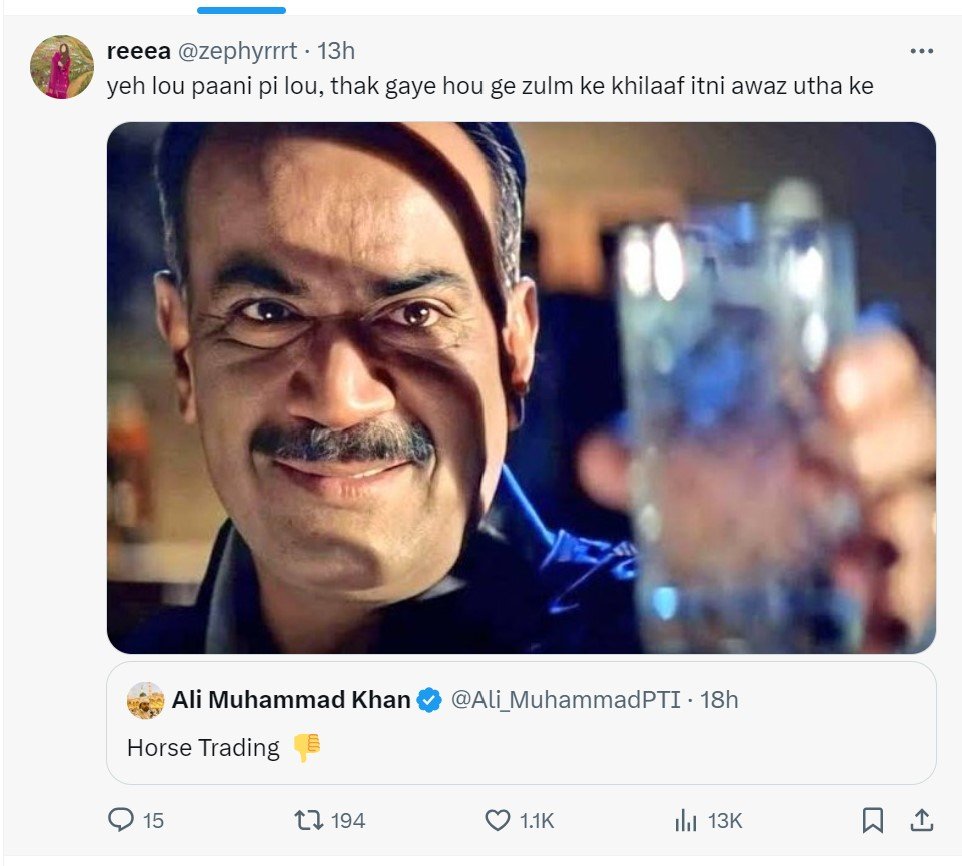
Task: Open the Ali Muhammad Khan name
Action: (x=291, y=700)
